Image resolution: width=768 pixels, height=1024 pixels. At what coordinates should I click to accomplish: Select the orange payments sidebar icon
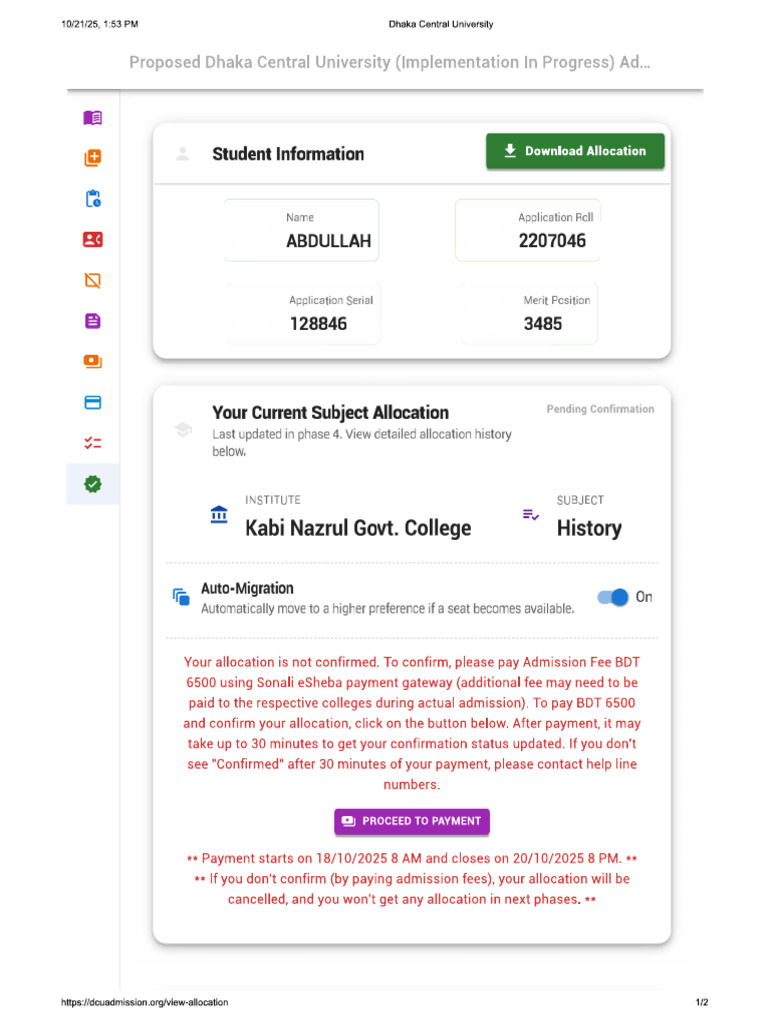click(x=93, y=362)
